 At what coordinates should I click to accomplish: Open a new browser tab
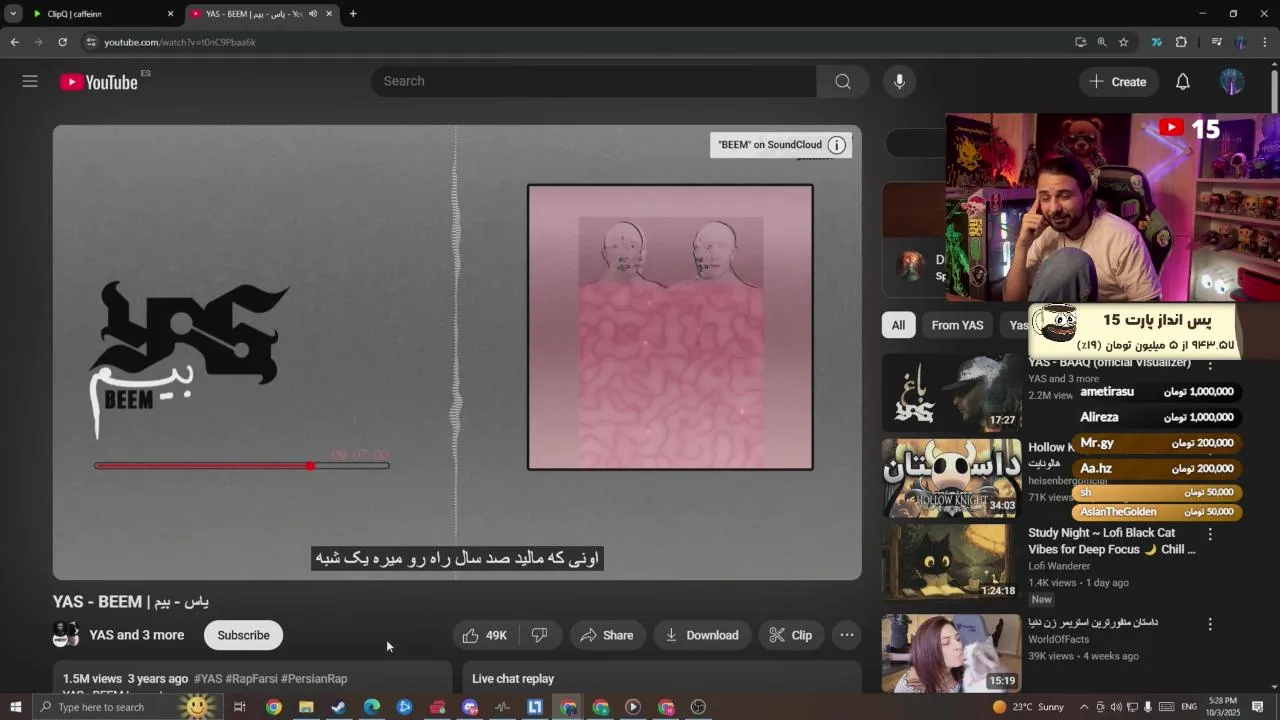[x=353, y=14]
